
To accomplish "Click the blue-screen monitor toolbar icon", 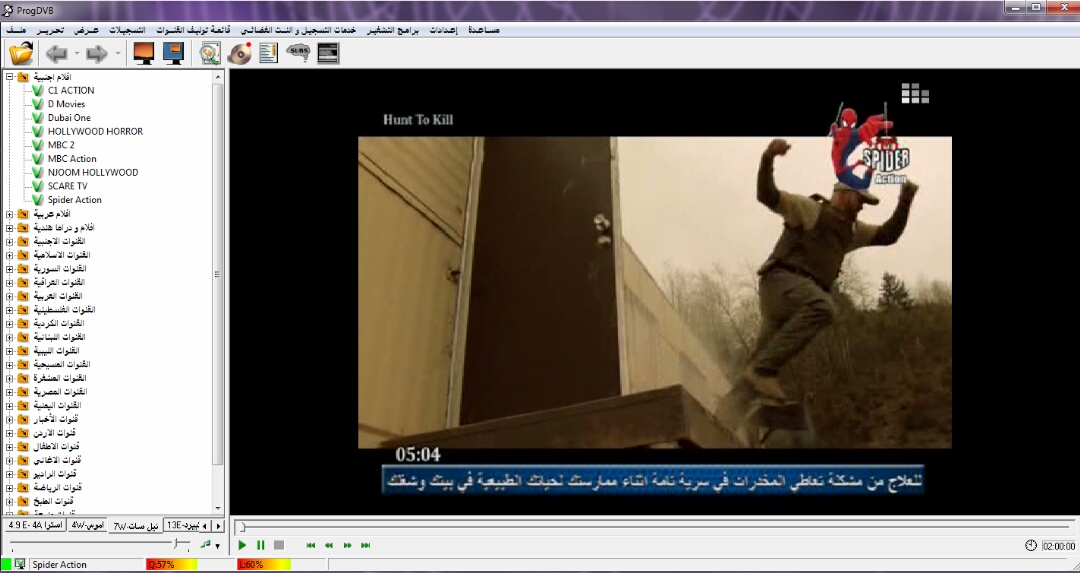I will (172, 53).
